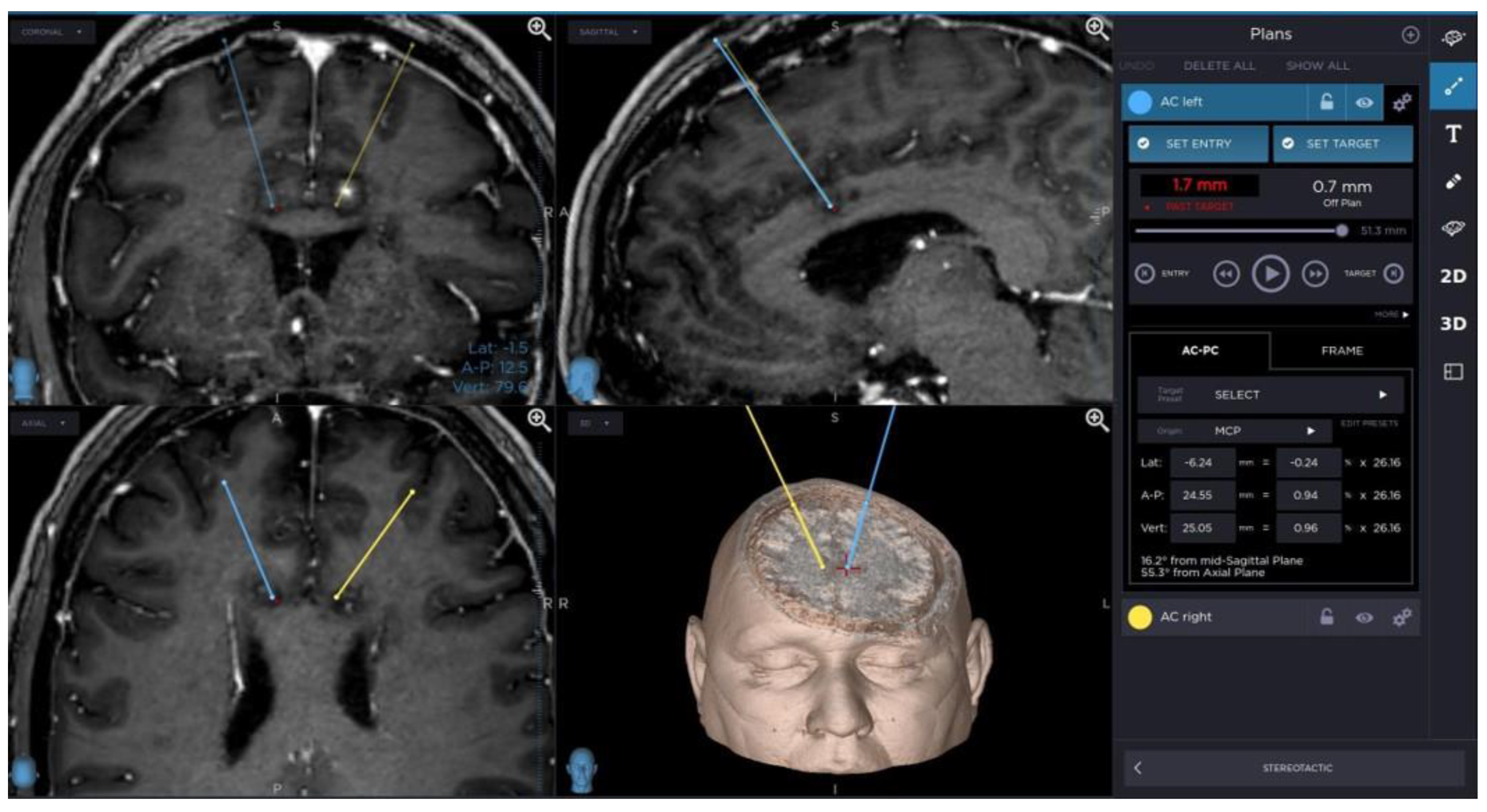Click the UNDO button
1487x812 pixels.
[1137, 66]
